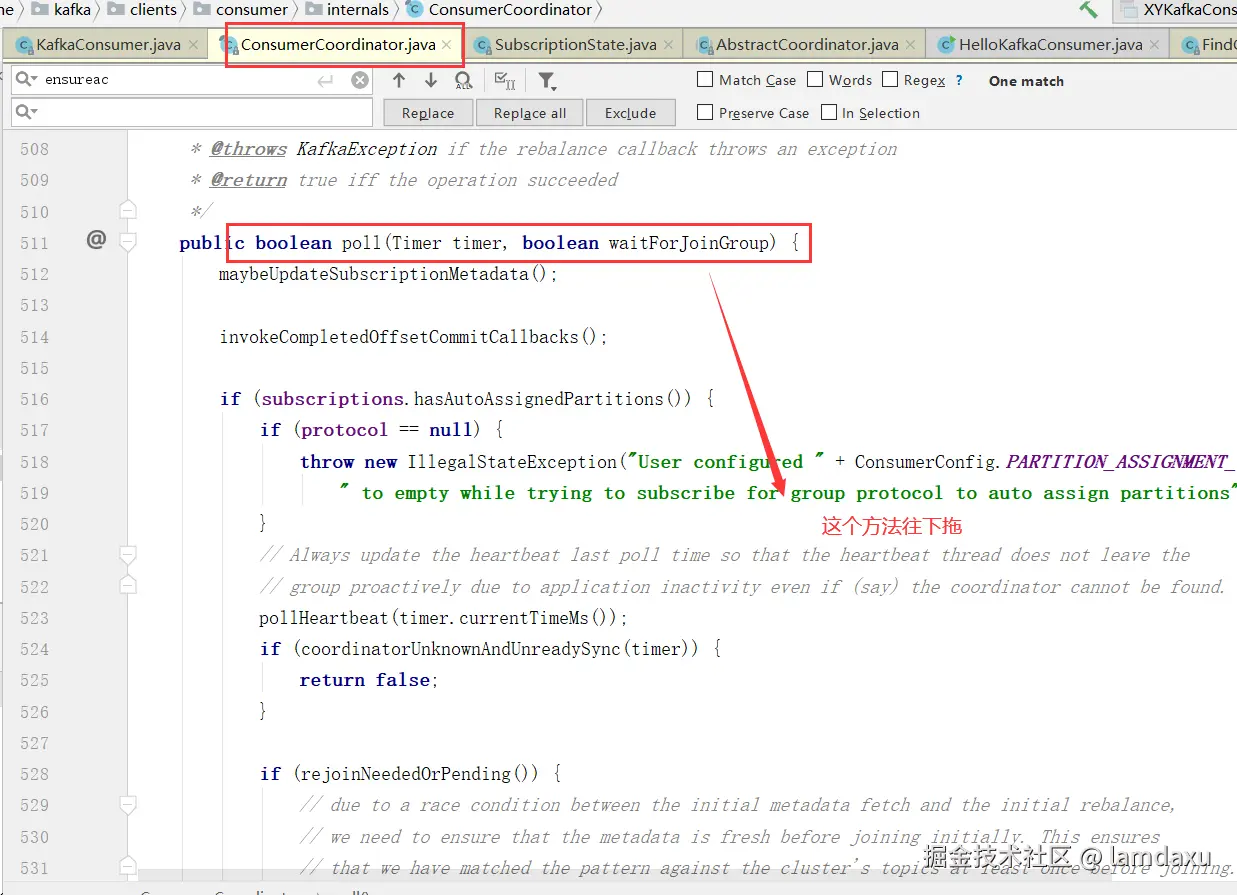Click the clients breadcrumb folder
1237x895 pixels.
pos(141,10)
